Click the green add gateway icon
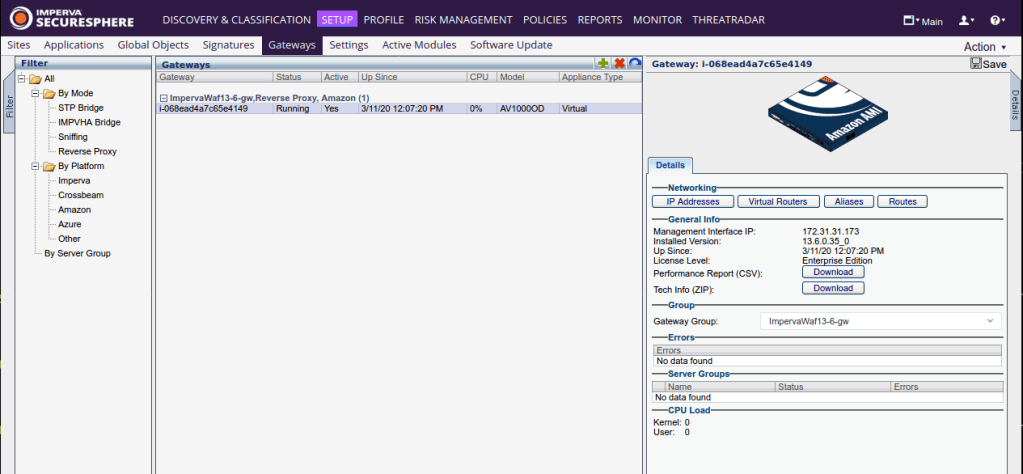 pos(603,63)
